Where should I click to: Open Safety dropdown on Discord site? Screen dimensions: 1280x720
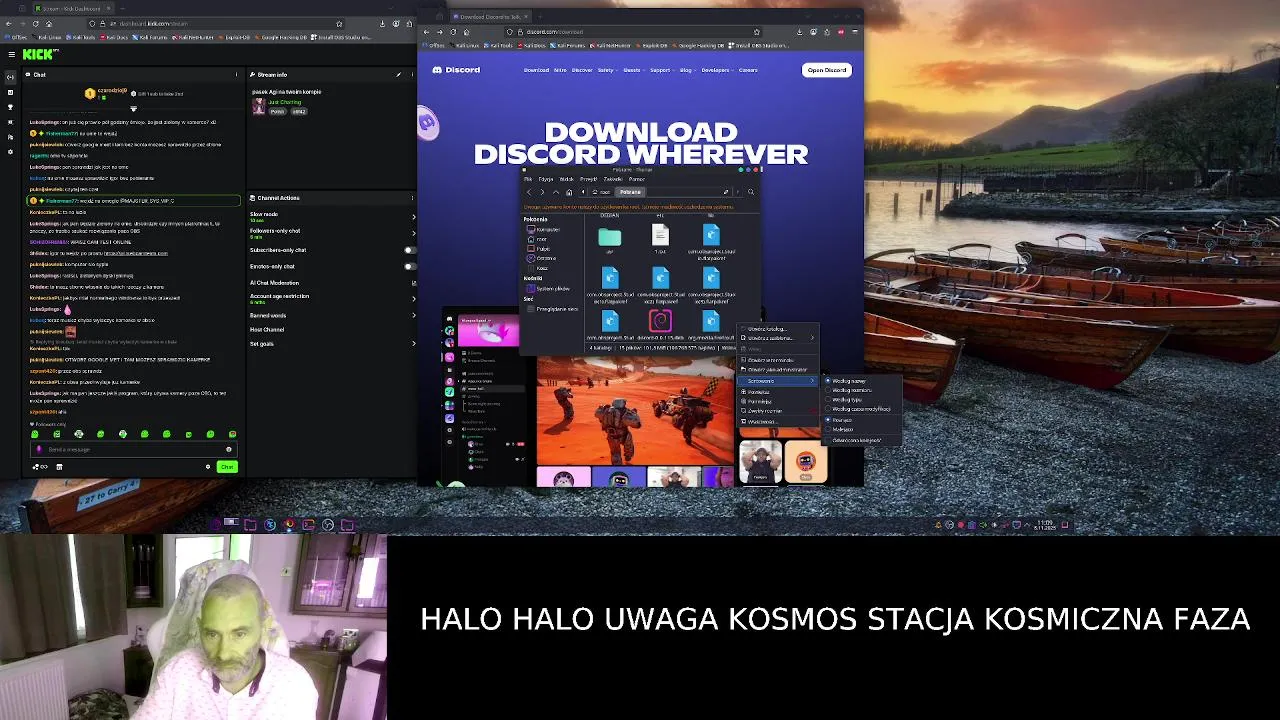pyautogui.click(x=607, y=70)
